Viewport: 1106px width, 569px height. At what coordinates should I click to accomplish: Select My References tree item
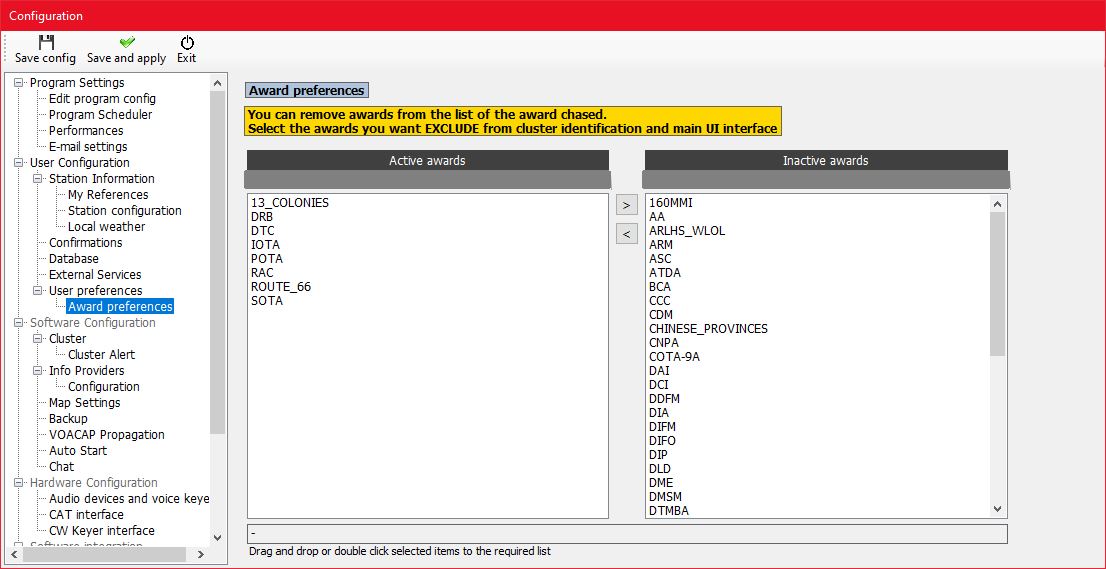coord(108,195)
